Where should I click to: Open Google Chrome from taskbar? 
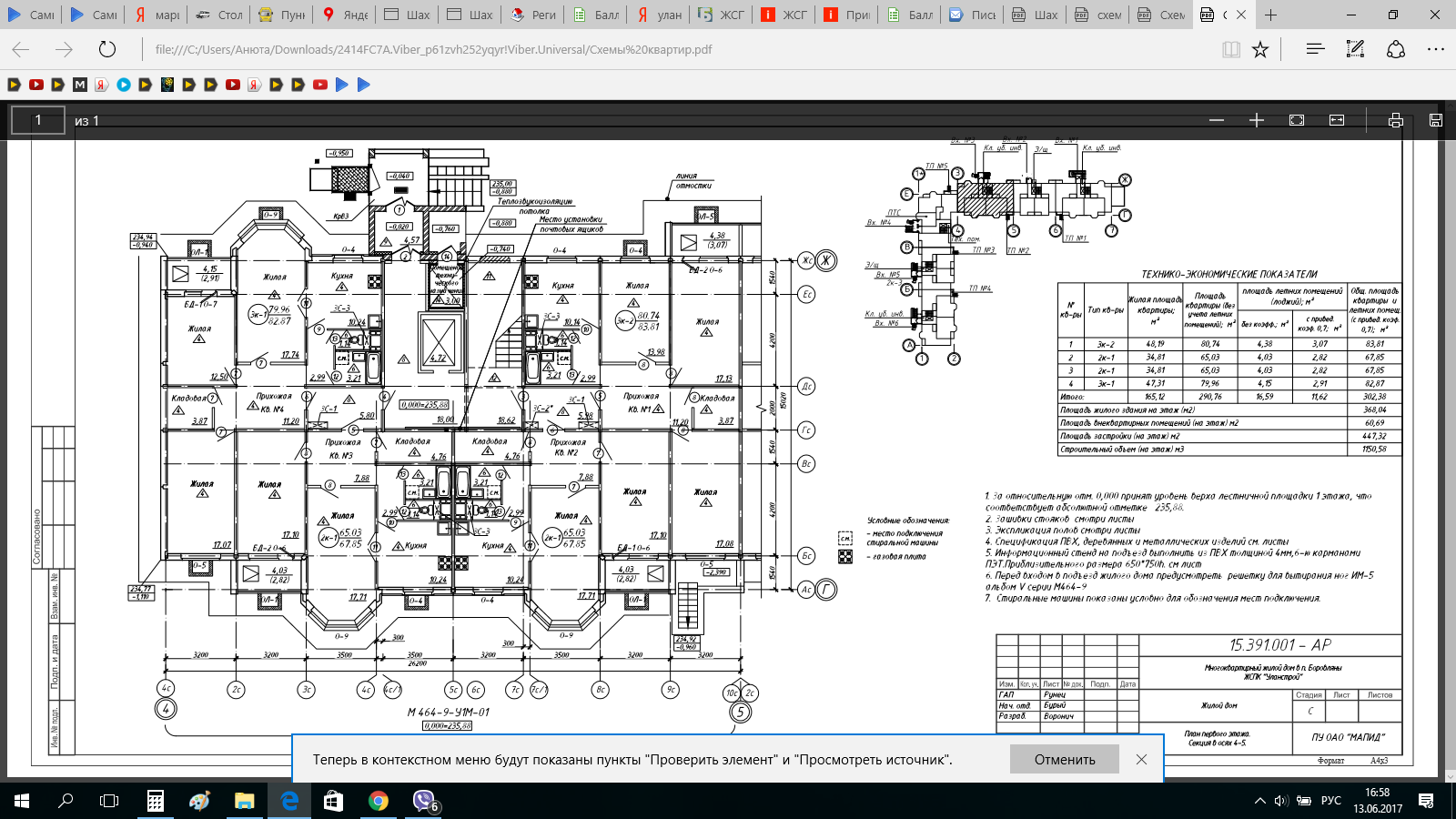click(379, 801)
